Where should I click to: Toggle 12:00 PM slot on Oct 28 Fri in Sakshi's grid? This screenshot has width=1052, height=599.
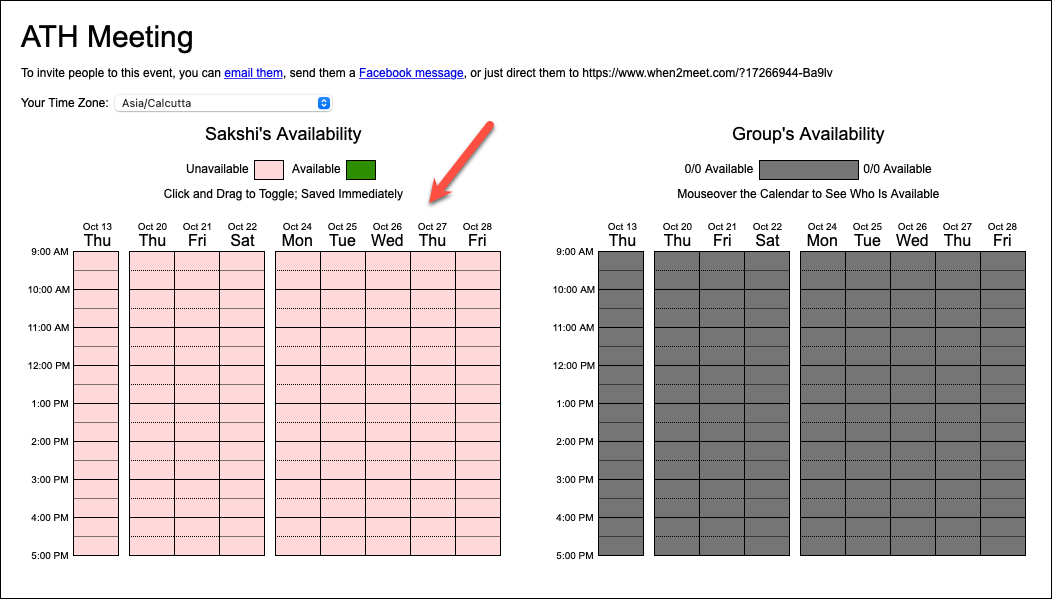pos(478,375)
